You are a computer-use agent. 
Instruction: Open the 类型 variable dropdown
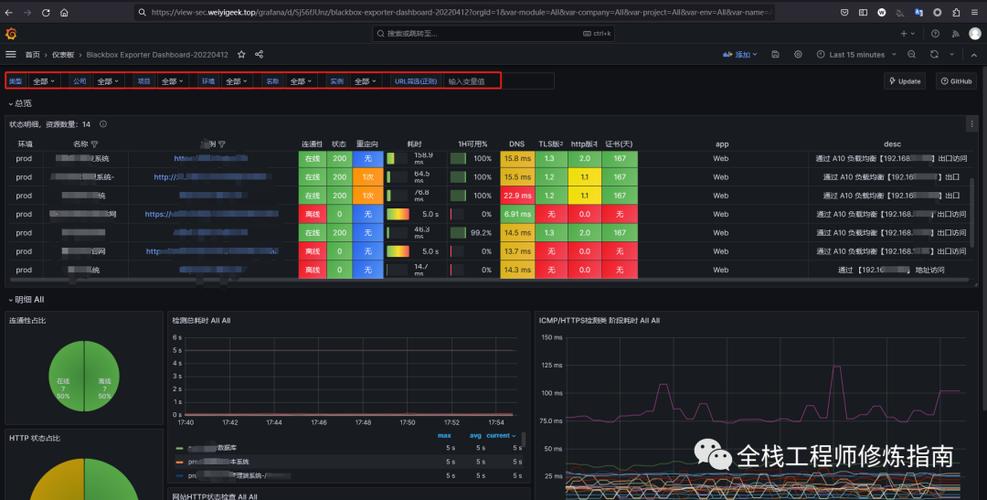44,81
